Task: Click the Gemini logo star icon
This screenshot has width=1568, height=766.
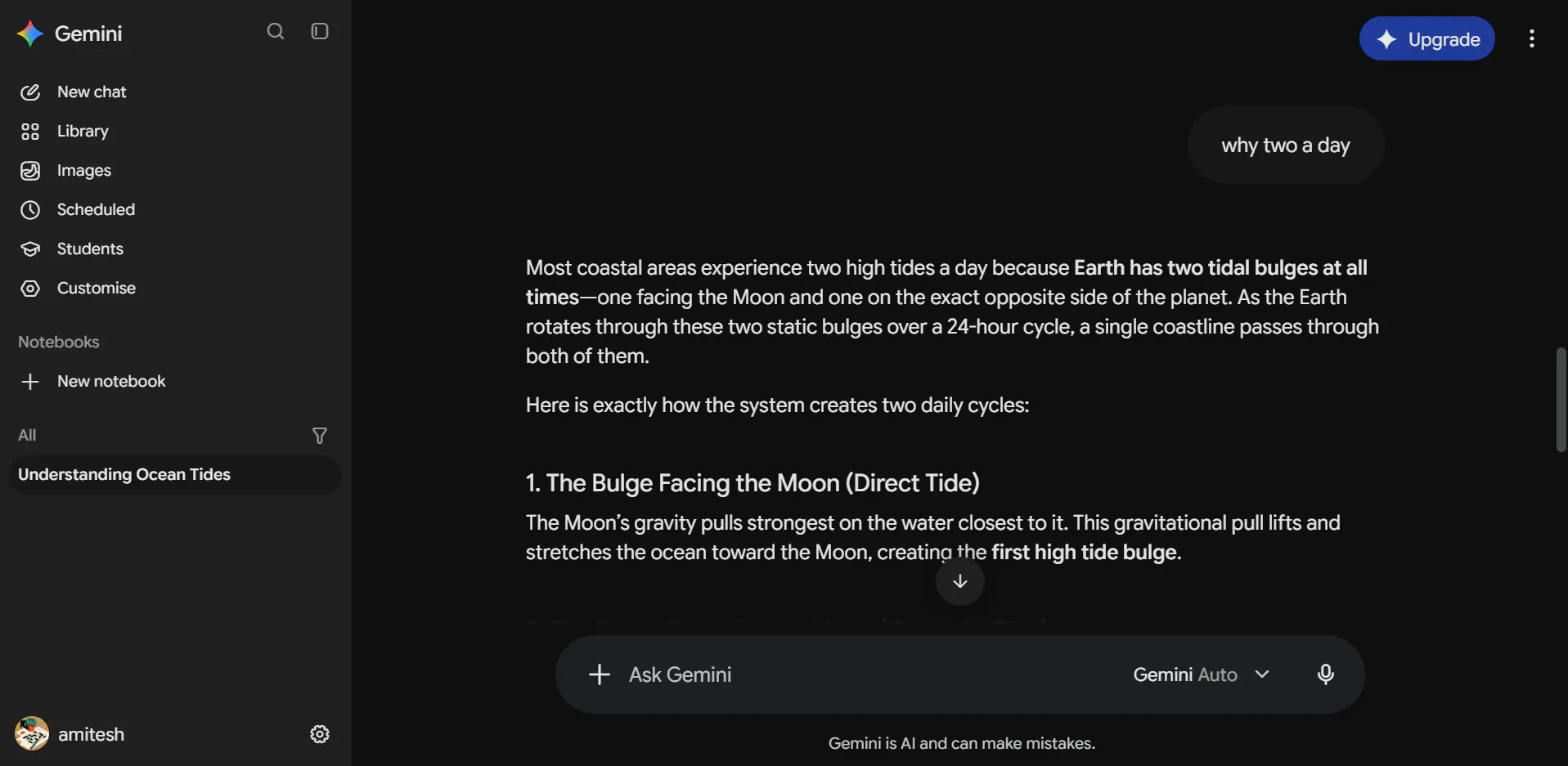Action: 30,34
